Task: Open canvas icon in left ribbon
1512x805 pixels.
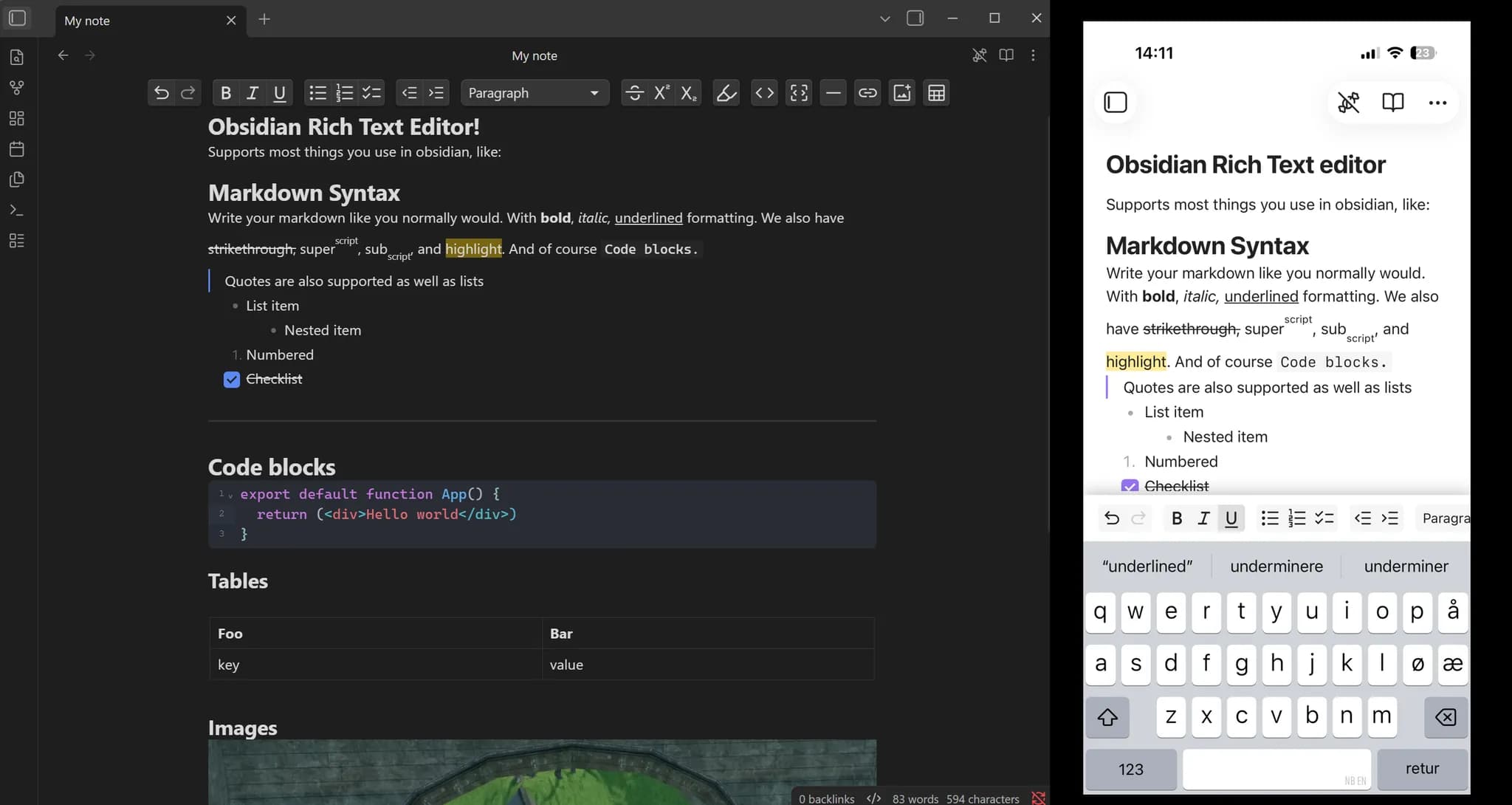Action: [x=17, y=118]
